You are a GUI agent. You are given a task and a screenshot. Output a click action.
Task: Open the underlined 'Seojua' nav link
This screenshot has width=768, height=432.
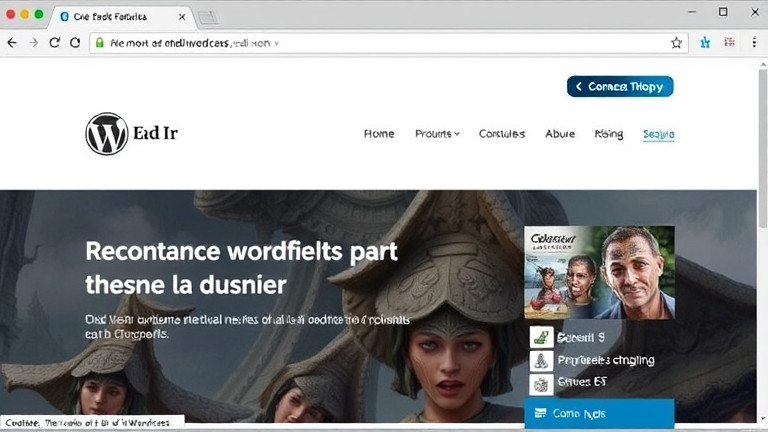point(658,134)
